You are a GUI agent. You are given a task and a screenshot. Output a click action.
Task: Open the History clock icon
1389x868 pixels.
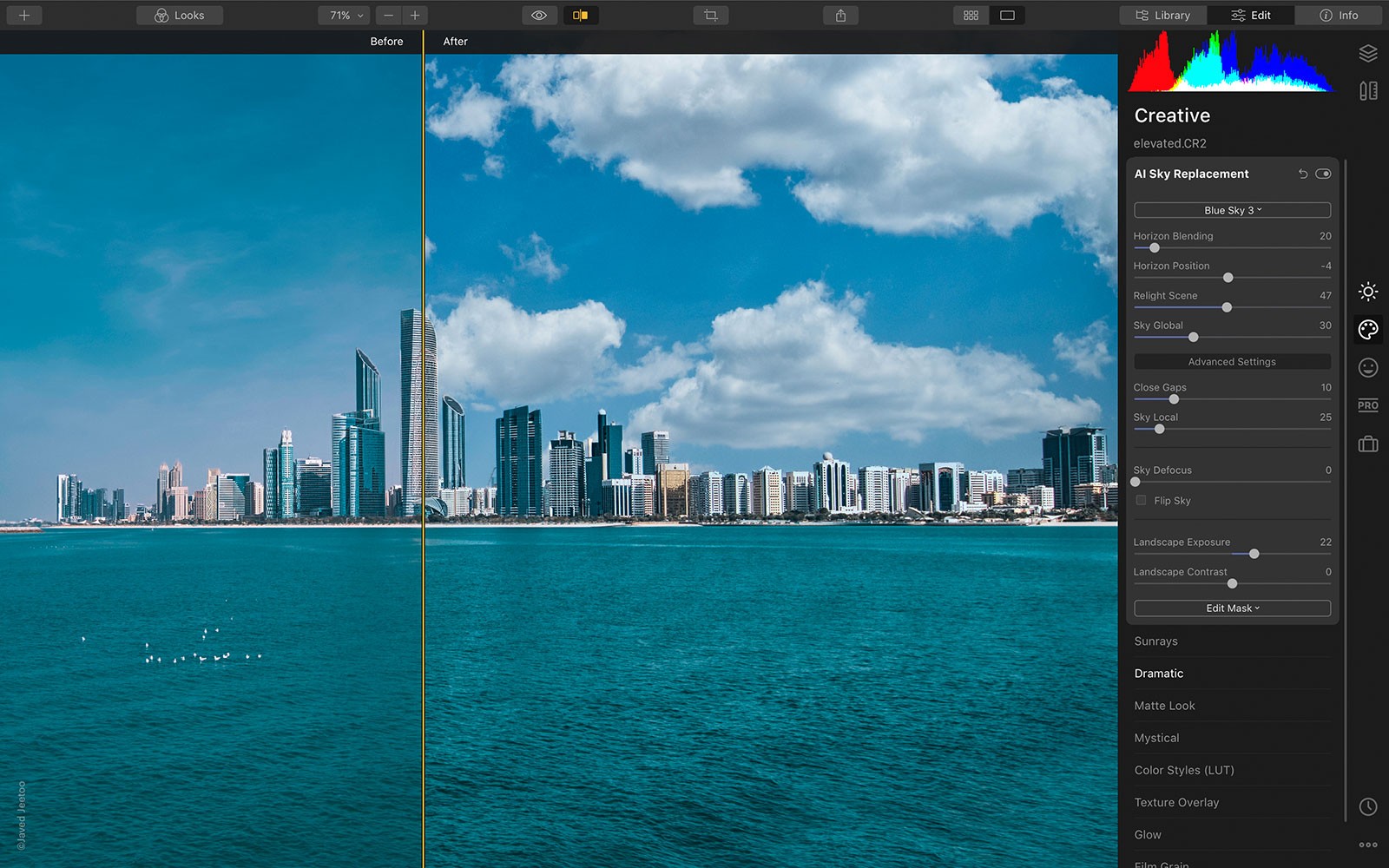pos(1368,806)
